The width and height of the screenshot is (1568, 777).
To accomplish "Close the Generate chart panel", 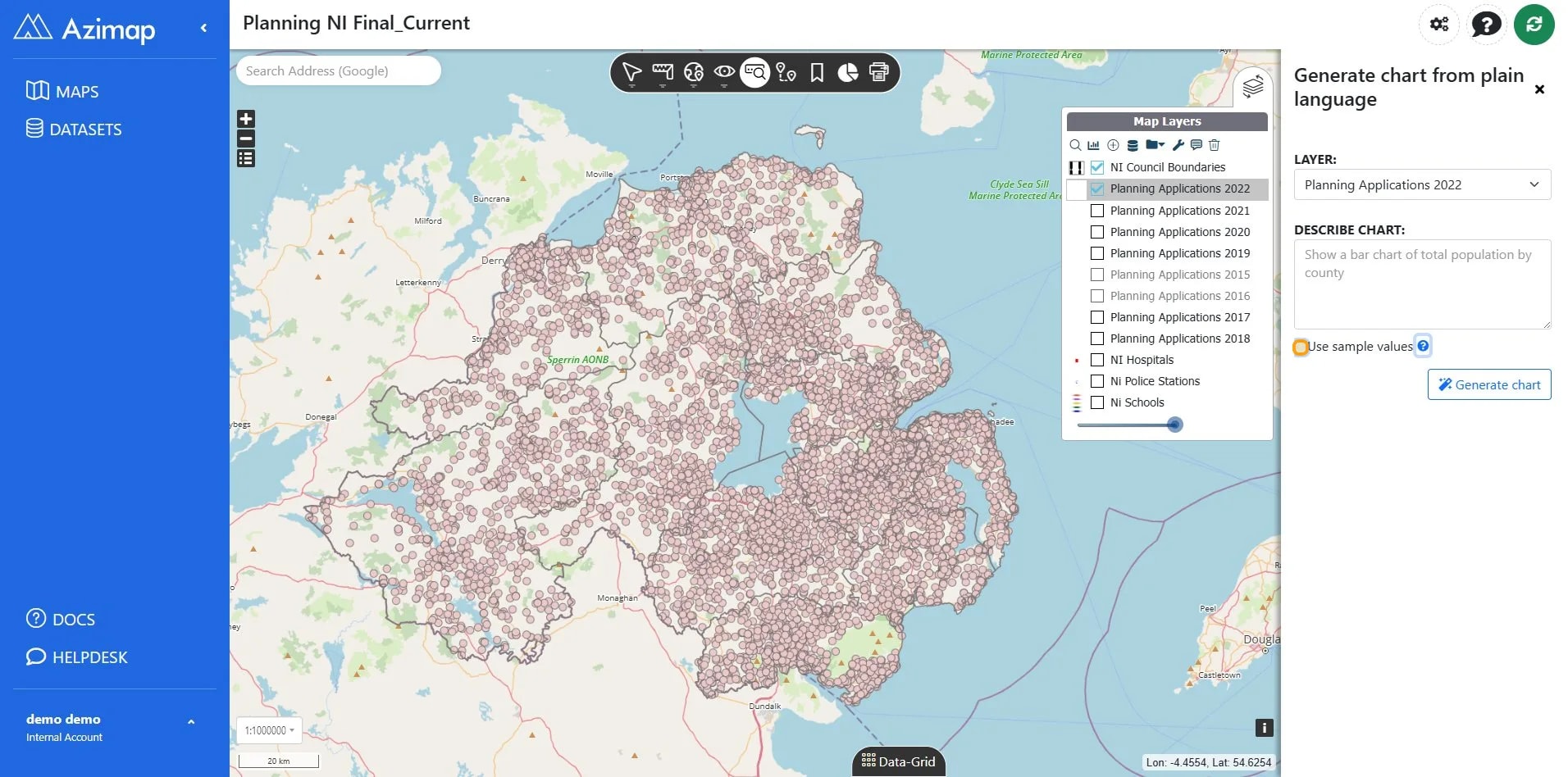I will (1539, 89).
